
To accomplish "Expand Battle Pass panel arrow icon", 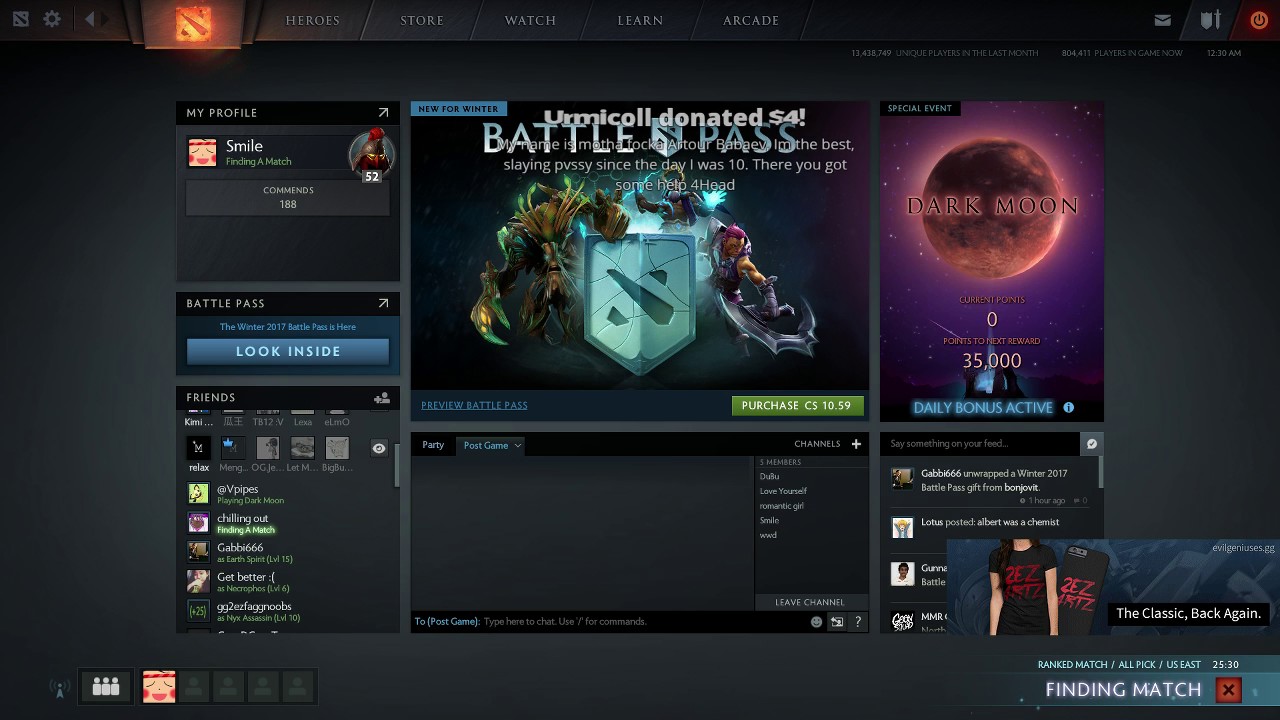I will pyautogui.click(x=383, y=303).
